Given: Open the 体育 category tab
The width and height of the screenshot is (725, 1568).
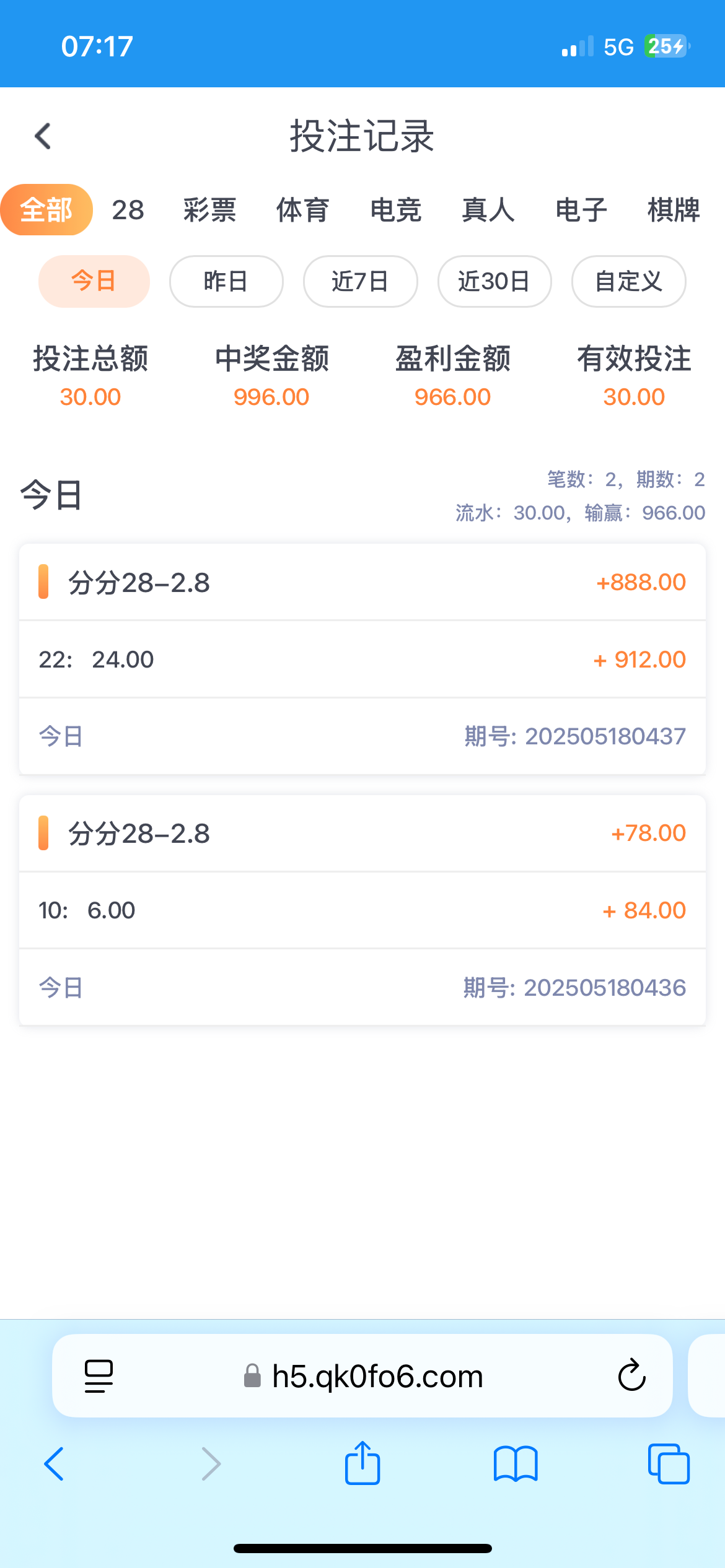Looking at the screenshot, I should 302,210.
